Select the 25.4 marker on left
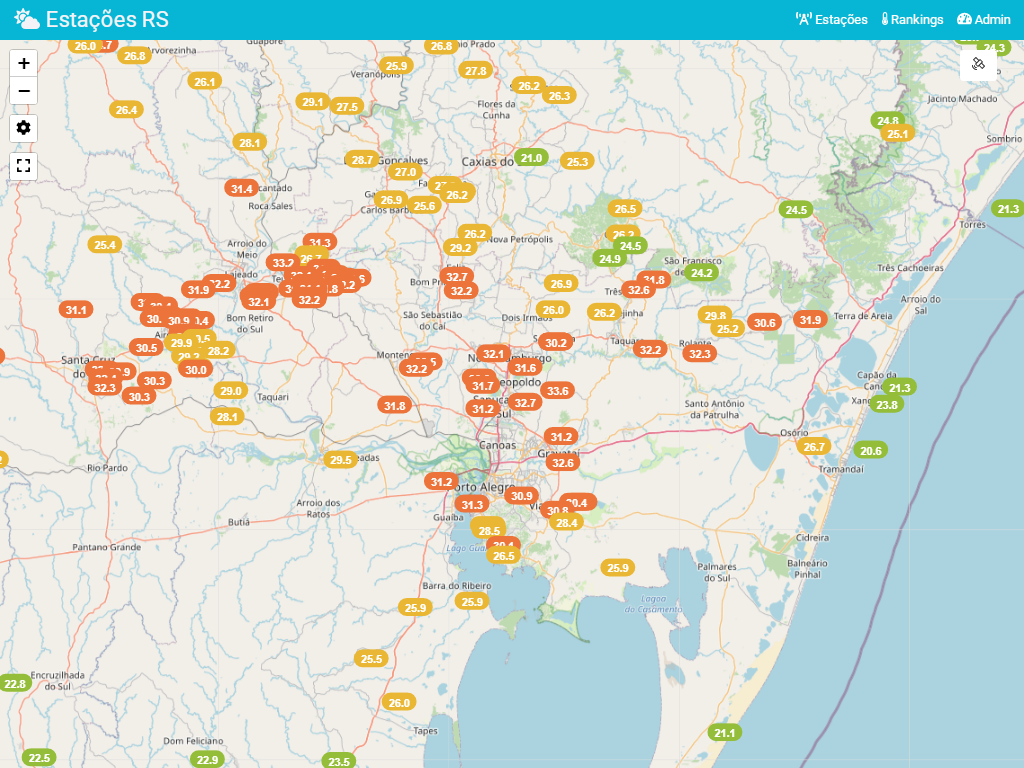The width and height of the screenshot is (1024, 768). click(104, 245)
